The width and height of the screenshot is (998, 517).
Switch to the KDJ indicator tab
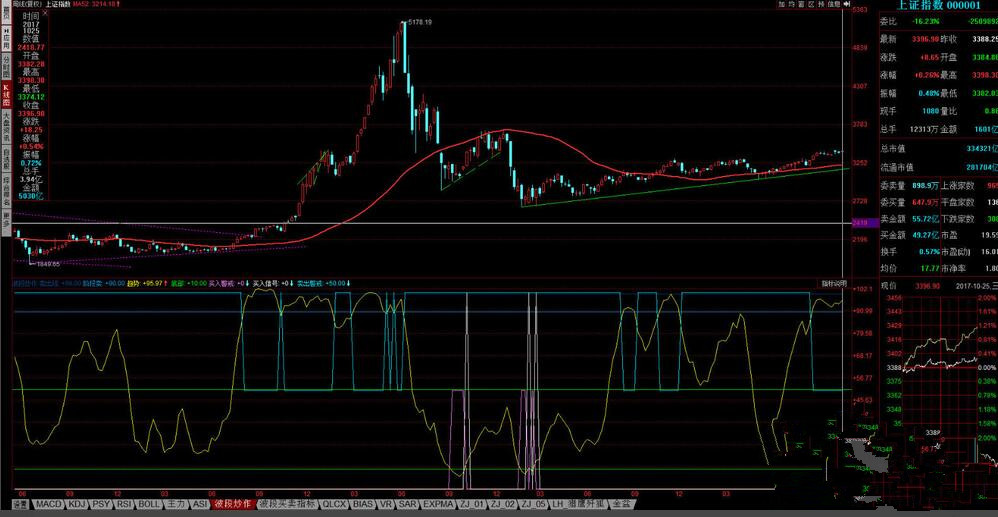[77, 504]
